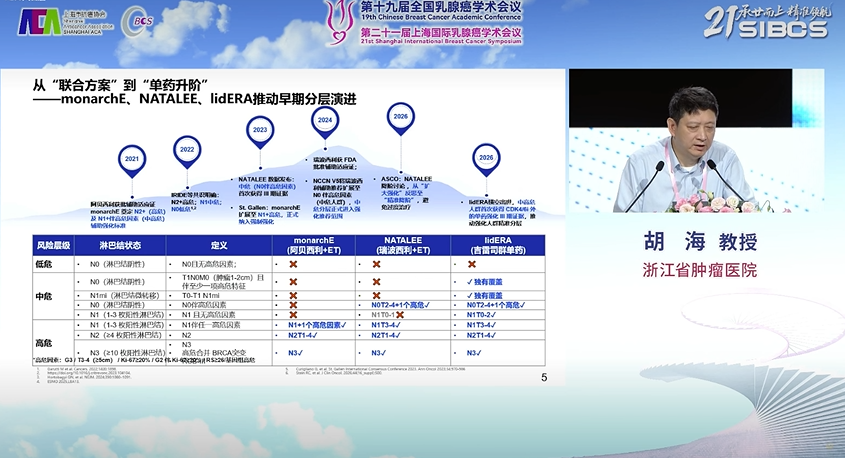This screenshot has height=459, width=845.
Task: Select the 2023 timeline pin
Action: point(260,131)
